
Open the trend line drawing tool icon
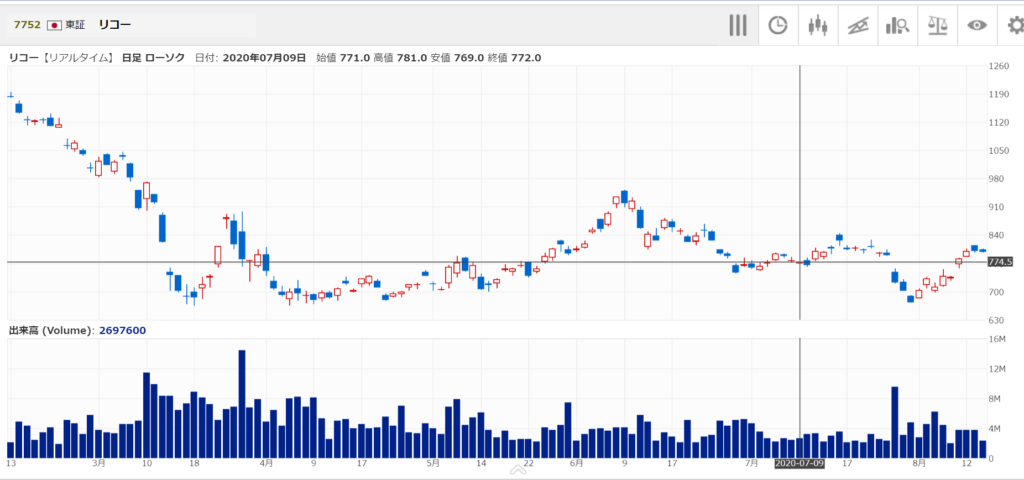pos(858,26)
